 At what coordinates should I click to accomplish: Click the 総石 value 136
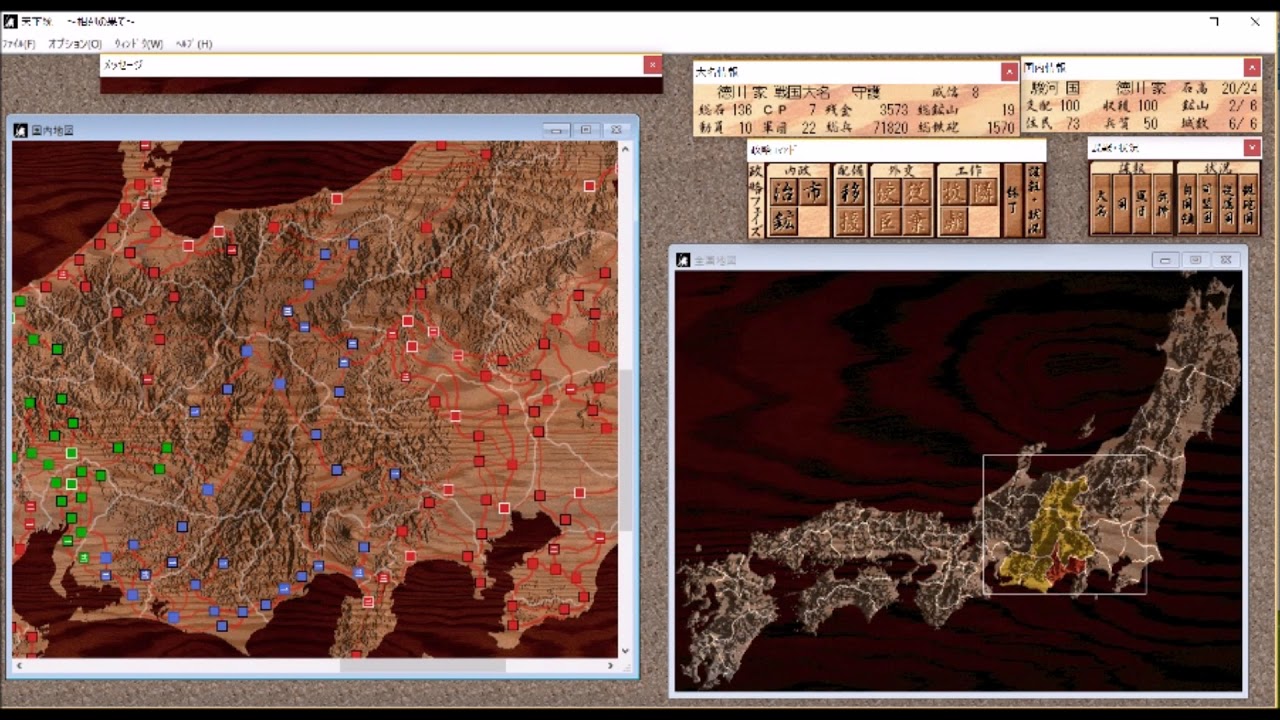(741, 110)
